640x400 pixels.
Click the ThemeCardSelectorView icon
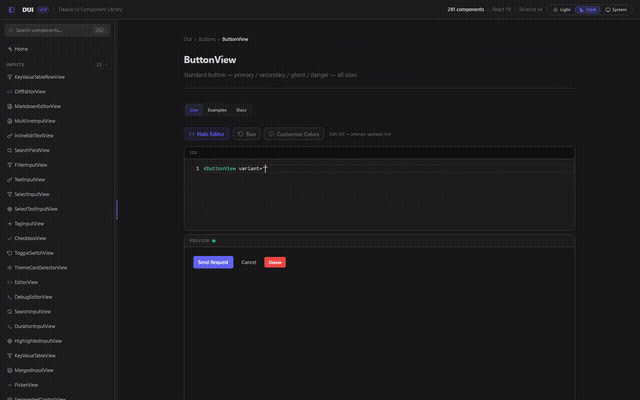pyautogui.click(x=9, y=268)
